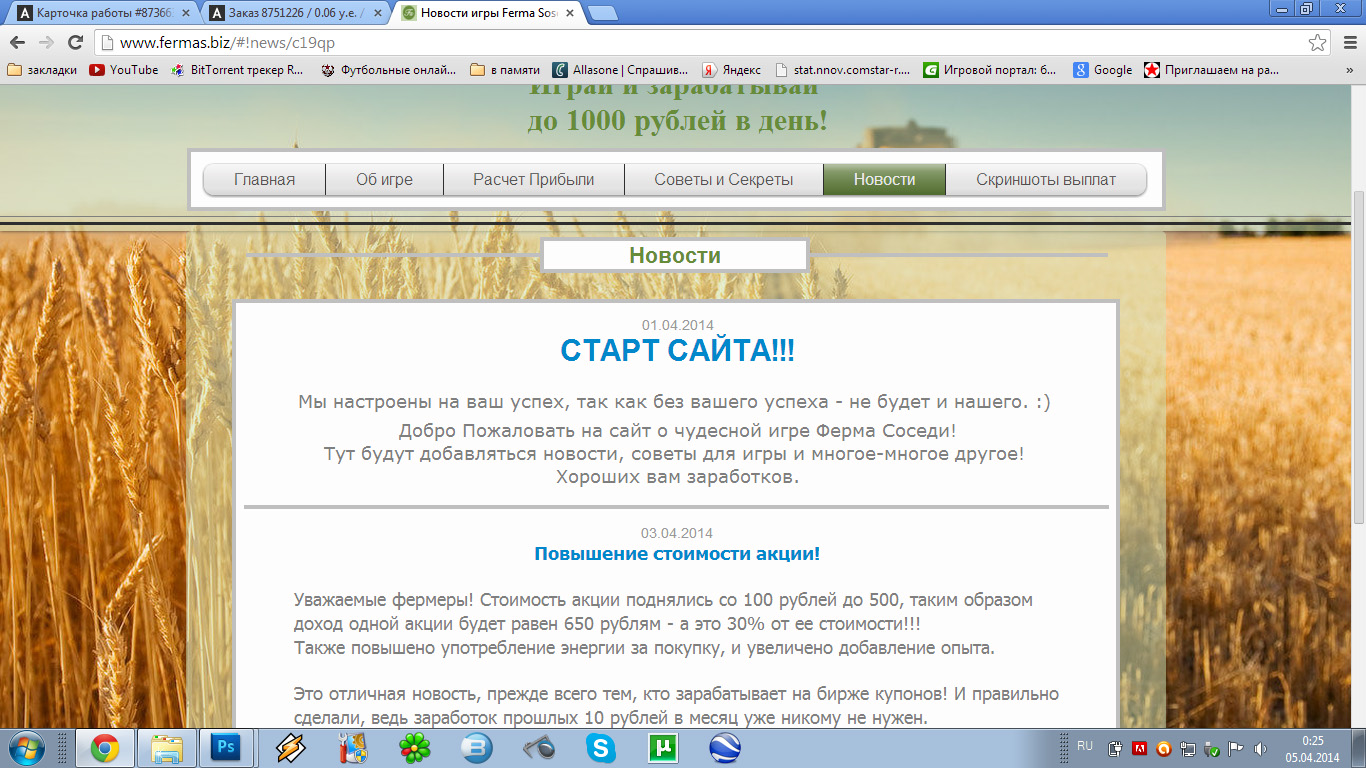Launch Skype from the taskbar
Viewport: 1366px width, 768px height.
tap(601, 748)
